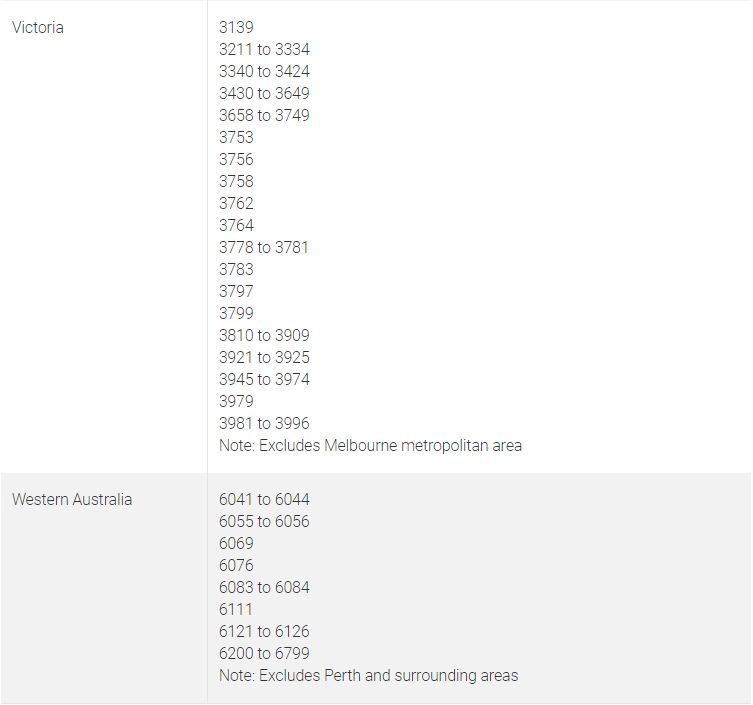Click postcode 3139 in Victoria list
753x705 pixels.
236,28
